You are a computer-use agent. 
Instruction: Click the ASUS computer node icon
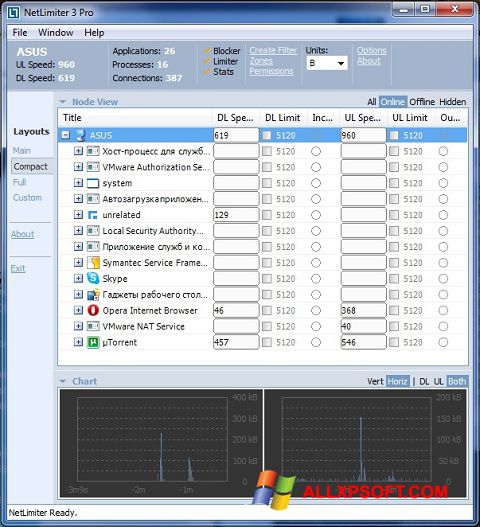point(80,135)
